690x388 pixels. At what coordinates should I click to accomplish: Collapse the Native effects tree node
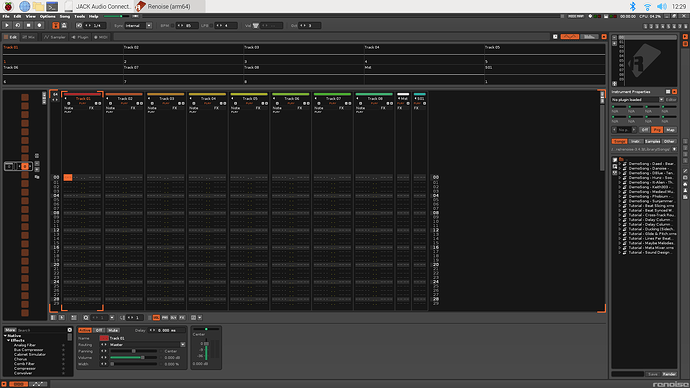coord(5,336)
